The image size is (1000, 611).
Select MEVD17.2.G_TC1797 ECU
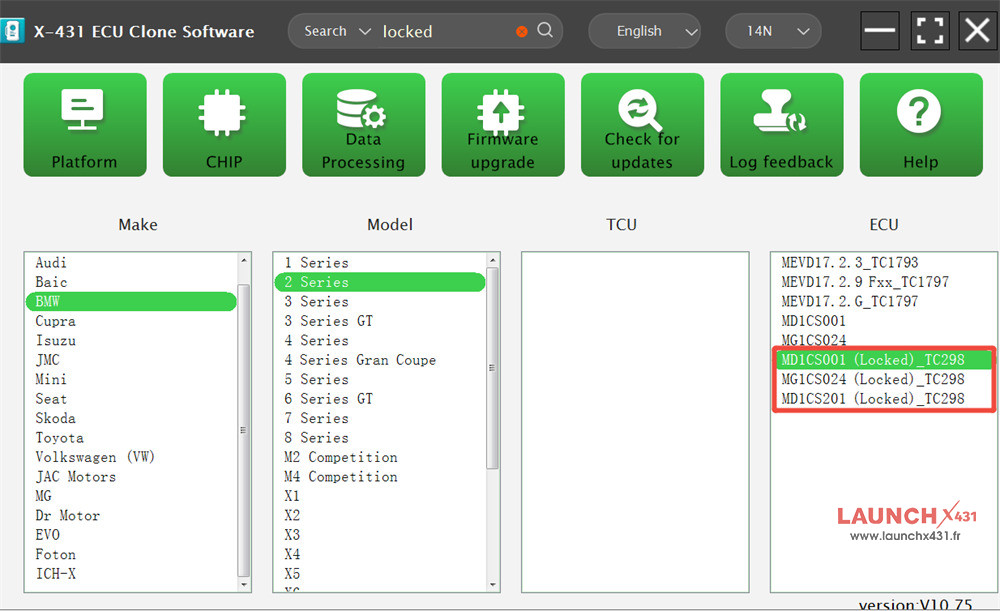point(883,302)
